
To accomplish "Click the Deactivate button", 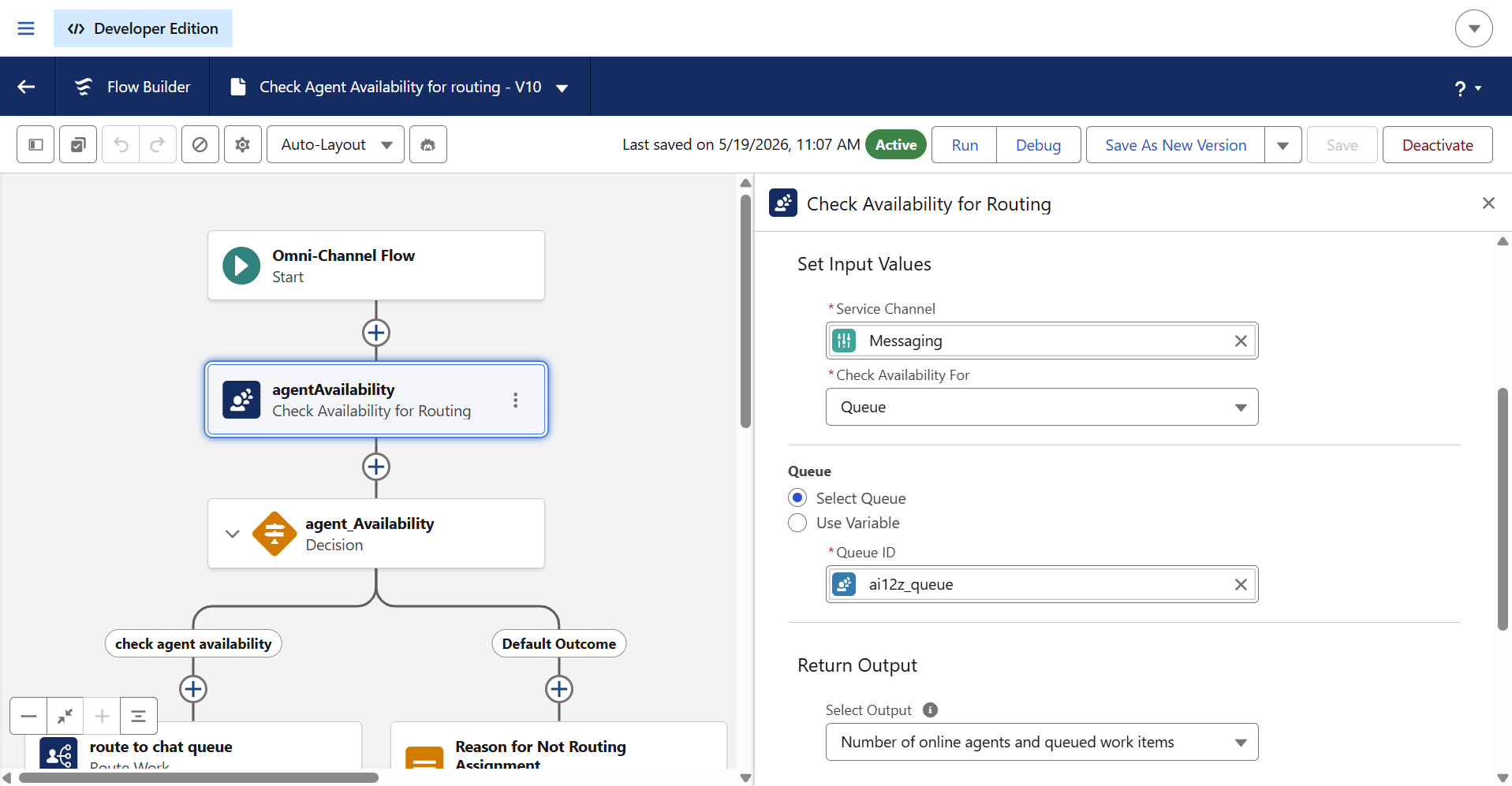I will pyautogui.click(x=1437, y=145).
